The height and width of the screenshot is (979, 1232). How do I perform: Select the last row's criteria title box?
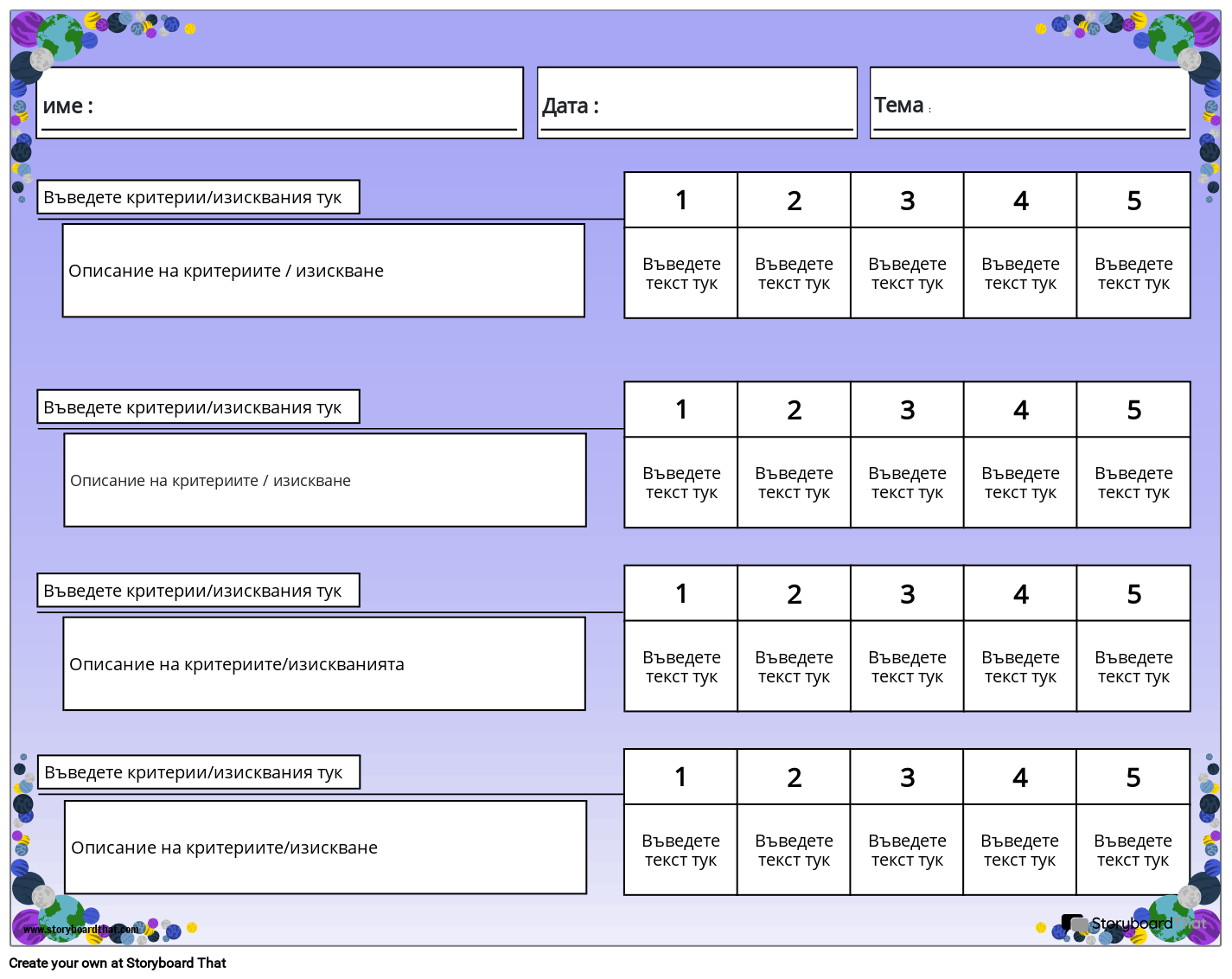pyautogui.click(x=198, y=772)
